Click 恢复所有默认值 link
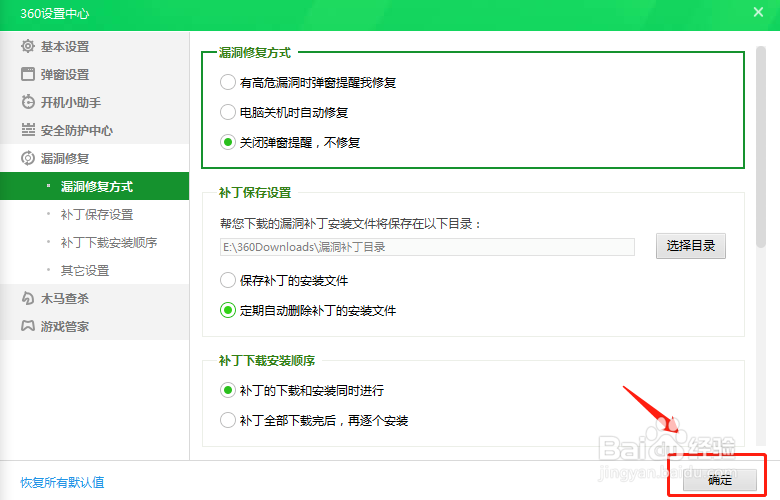Screen dimensions: 780x500 click(62, 482)
